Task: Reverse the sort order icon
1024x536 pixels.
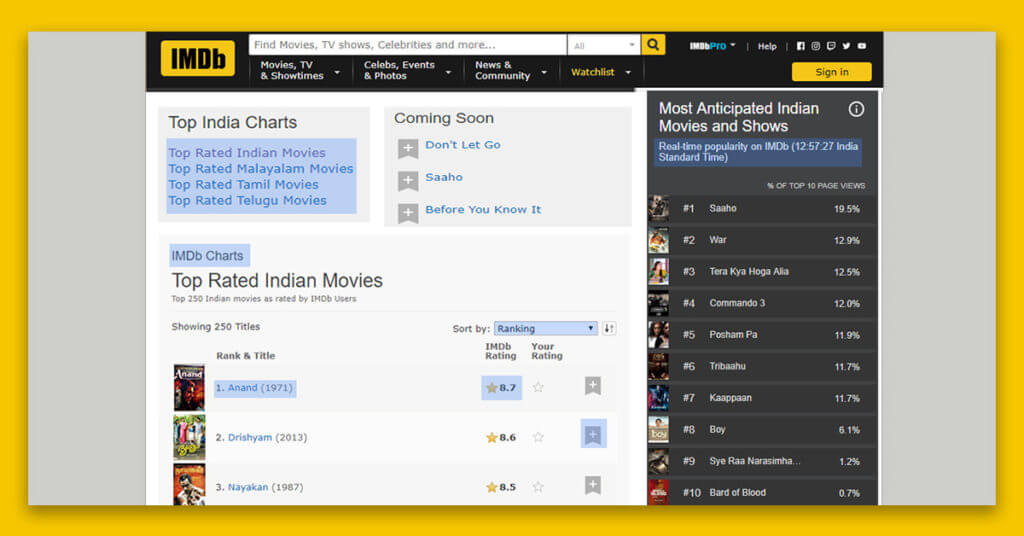Action: pyautogui.click(x=609, y=328)
